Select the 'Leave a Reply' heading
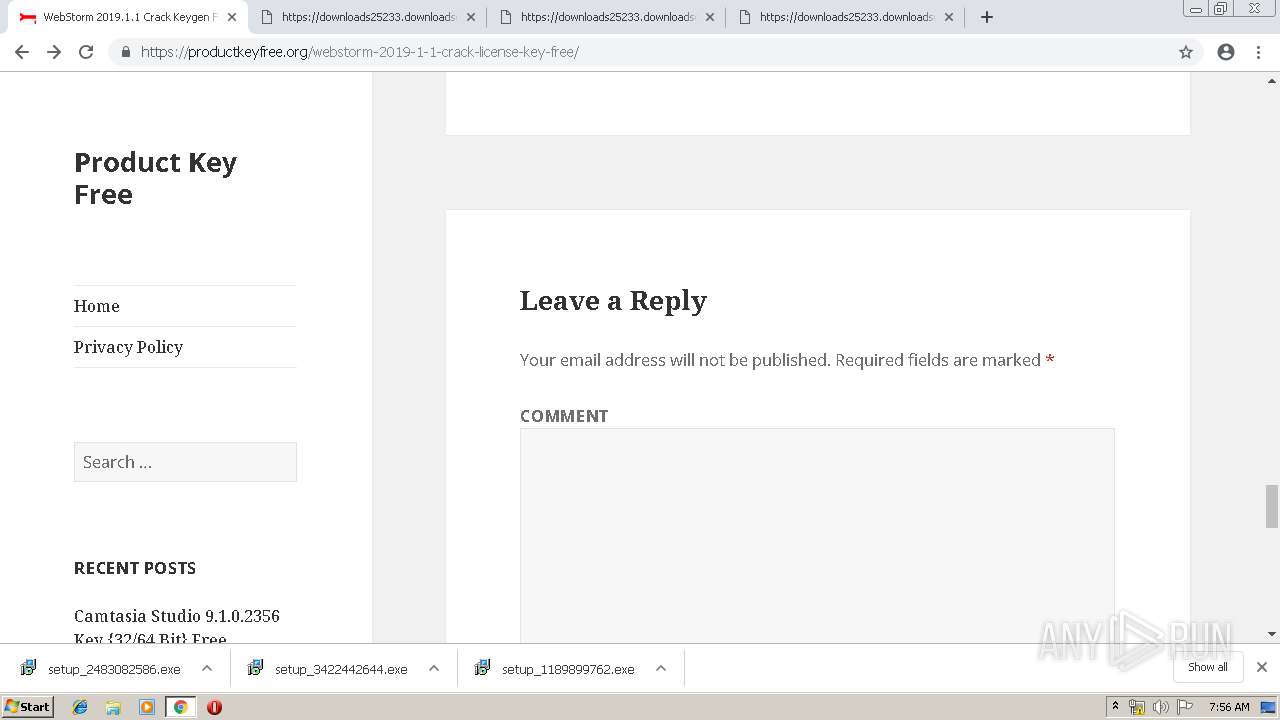 tap(613, 301)
